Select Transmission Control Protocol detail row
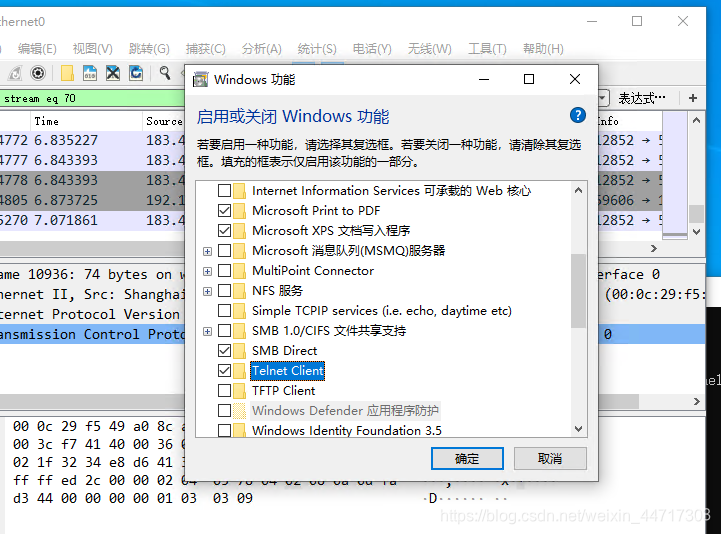Screen dimensions: 721x534 coord(92,334)
